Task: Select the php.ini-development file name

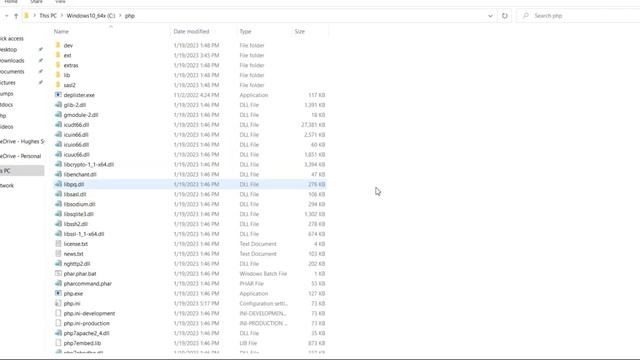Action: point(89,313)
